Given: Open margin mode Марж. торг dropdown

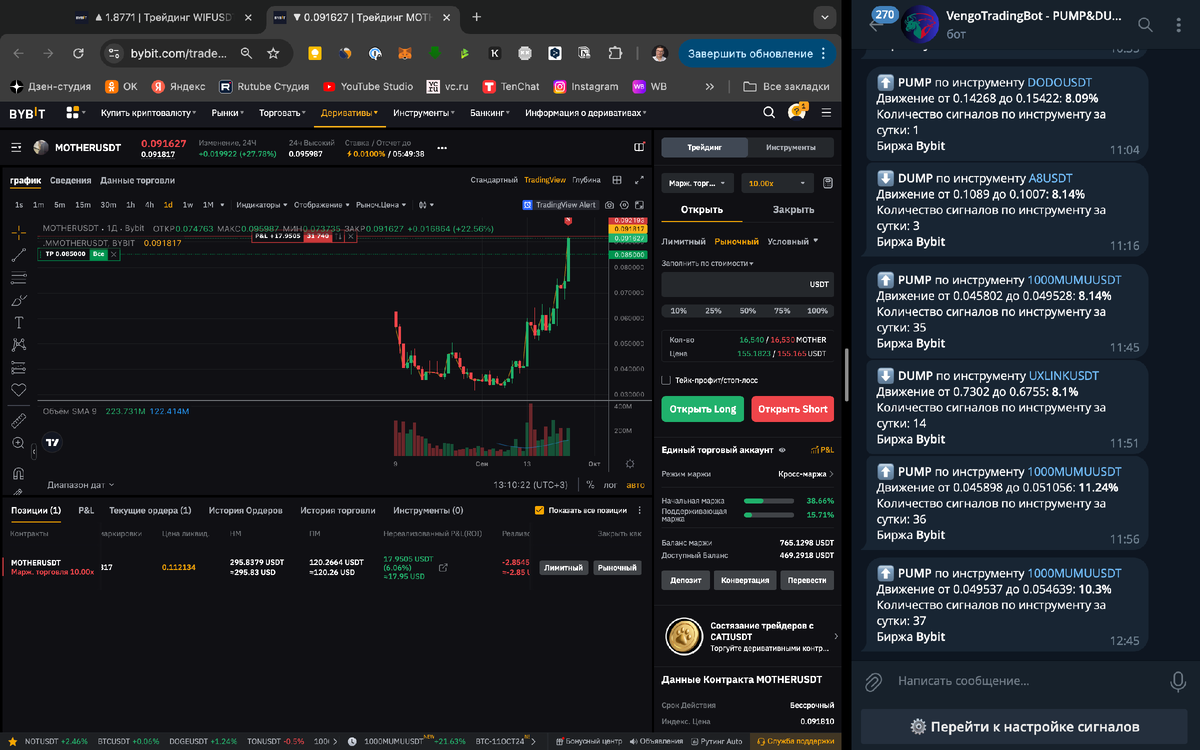Looking at the screenshot, I should pyautogui.click(x=698, y=183).
